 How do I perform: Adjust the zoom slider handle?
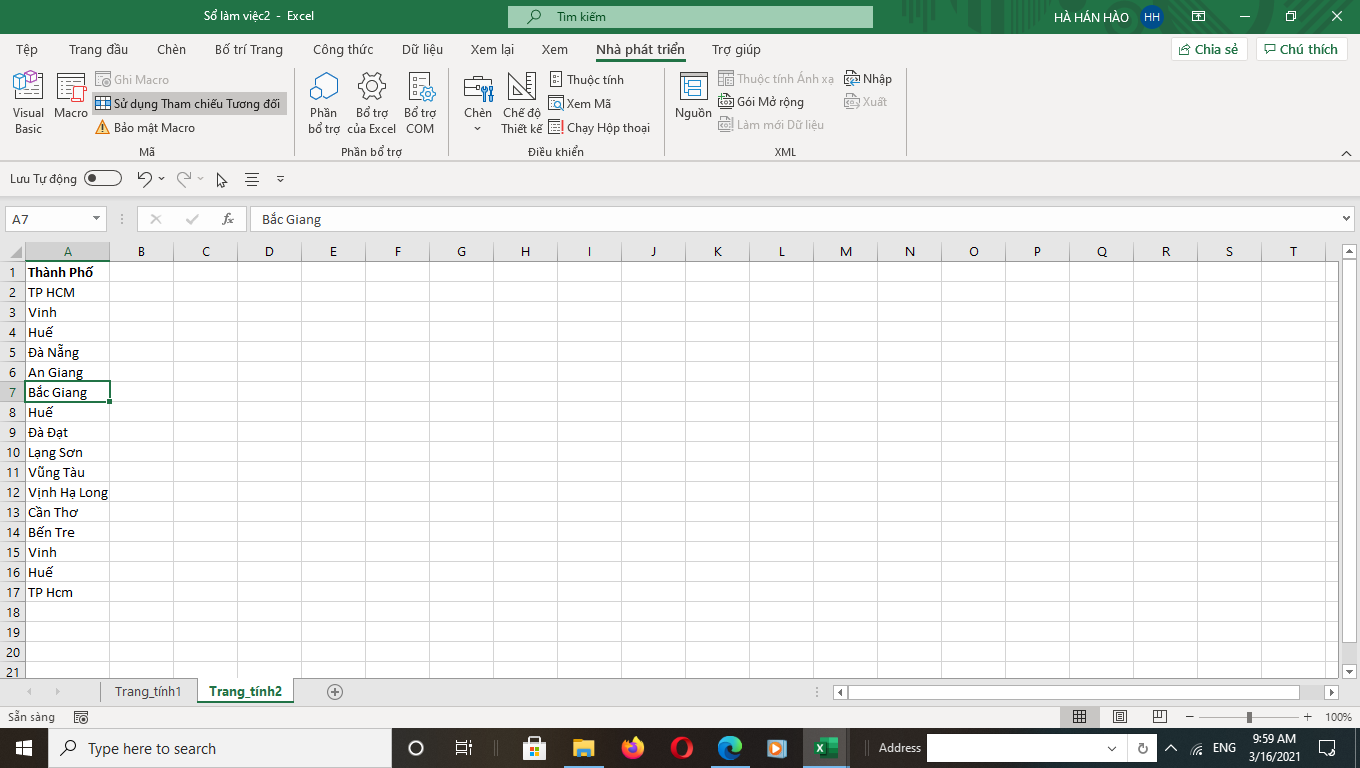[1249, 717]
